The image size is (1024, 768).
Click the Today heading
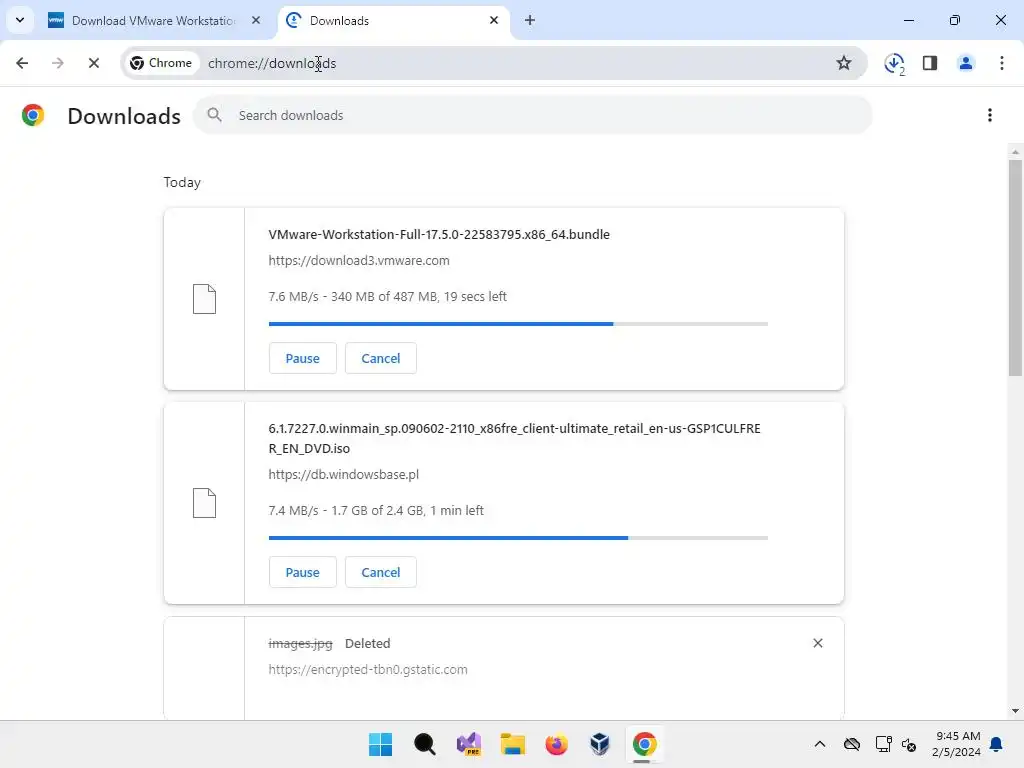[x=182, y=182]
